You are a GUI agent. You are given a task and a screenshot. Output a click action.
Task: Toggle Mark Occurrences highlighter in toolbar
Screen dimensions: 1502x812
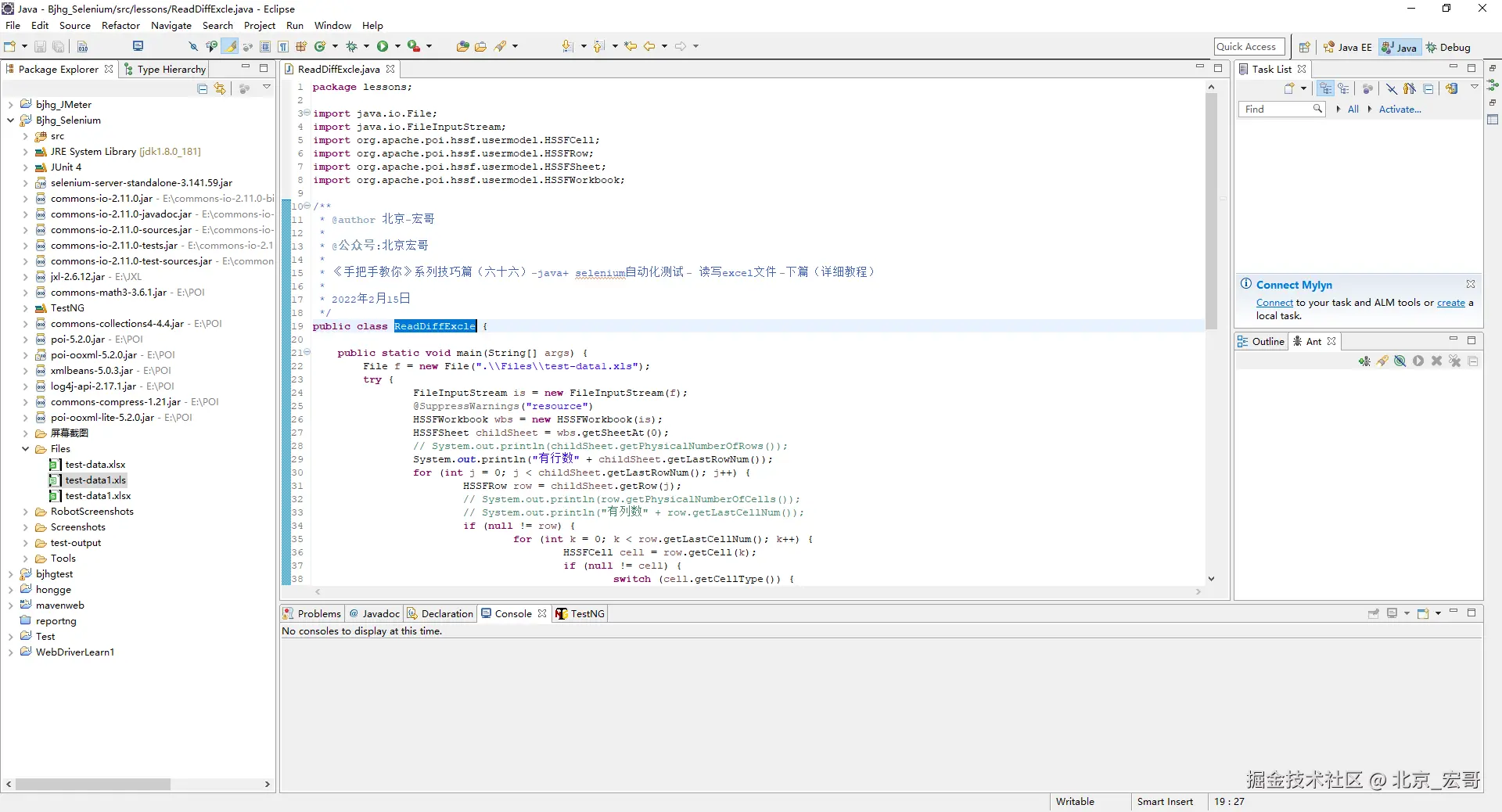click(230, 47)
